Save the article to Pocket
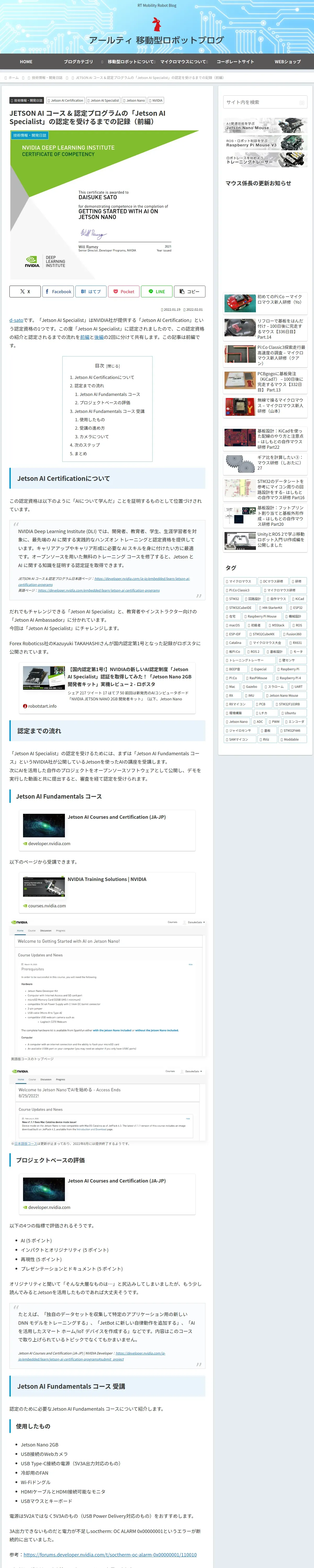 click(x=124, y=292)
